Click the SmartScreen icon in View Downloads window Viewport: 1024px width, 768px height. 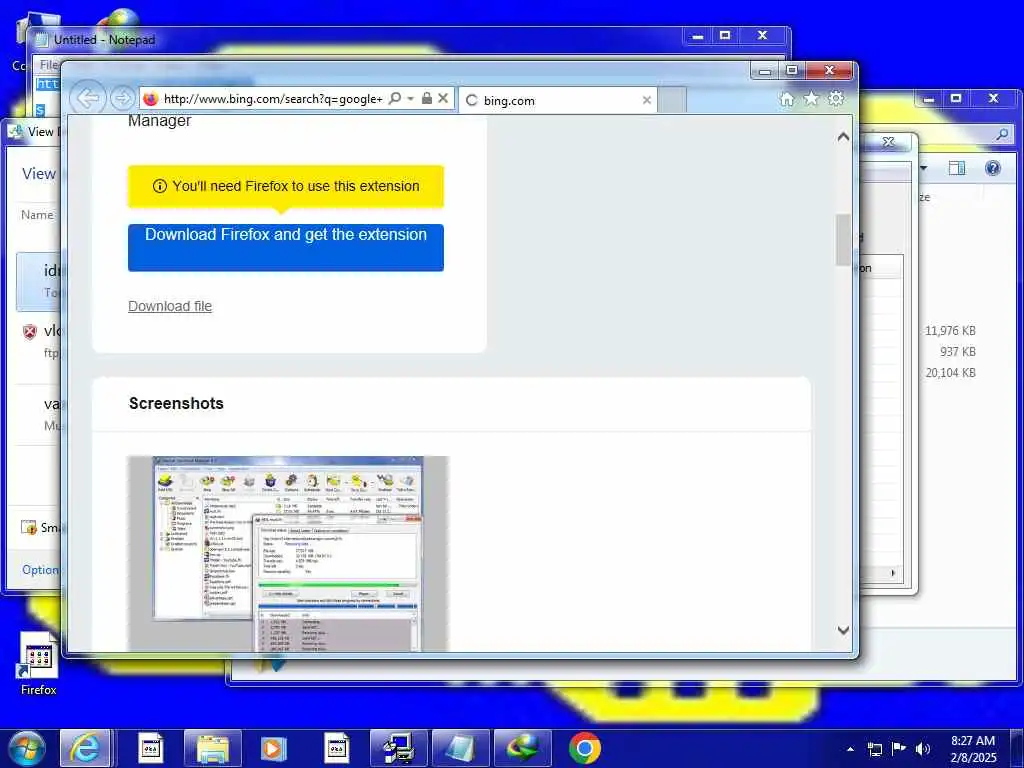29,527
